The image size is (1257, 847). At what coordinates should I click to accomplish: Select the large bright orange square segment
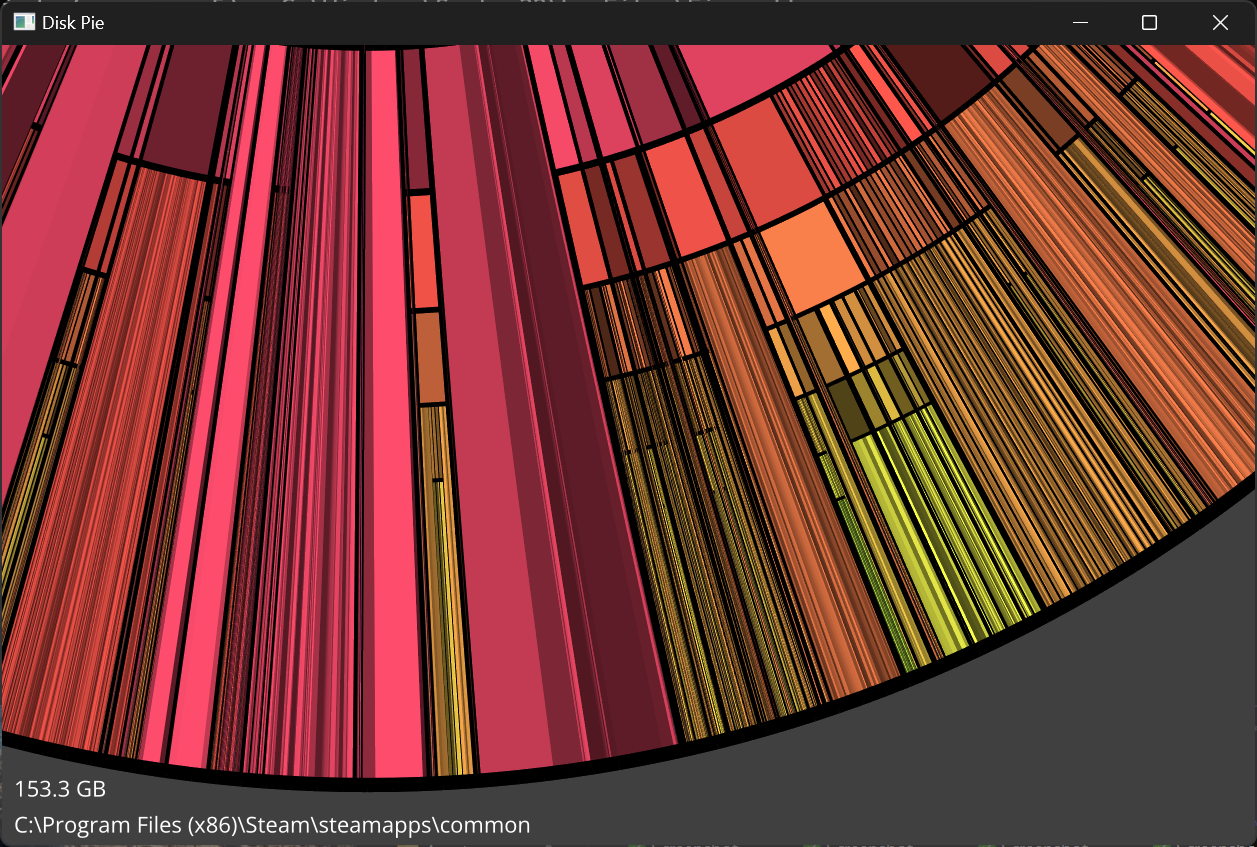811,256
